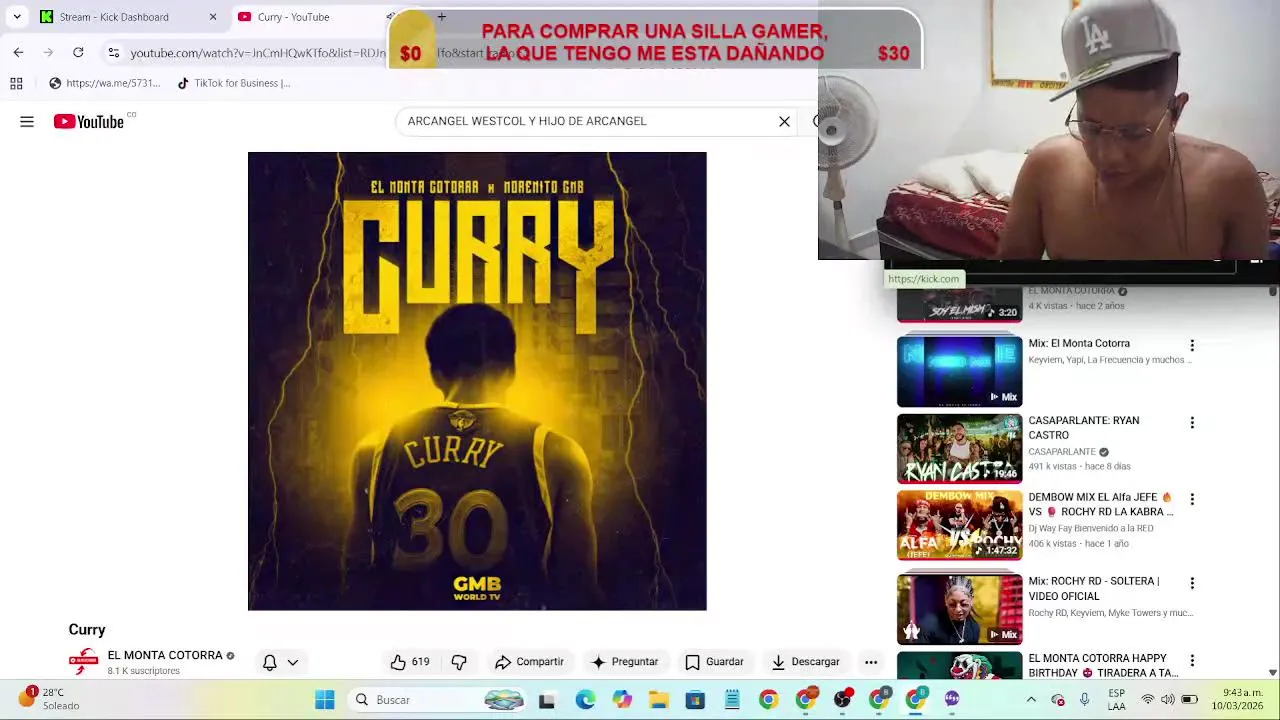Open the browser apps grid shortcut
The image size is (1280, 720).
point(16,83)
